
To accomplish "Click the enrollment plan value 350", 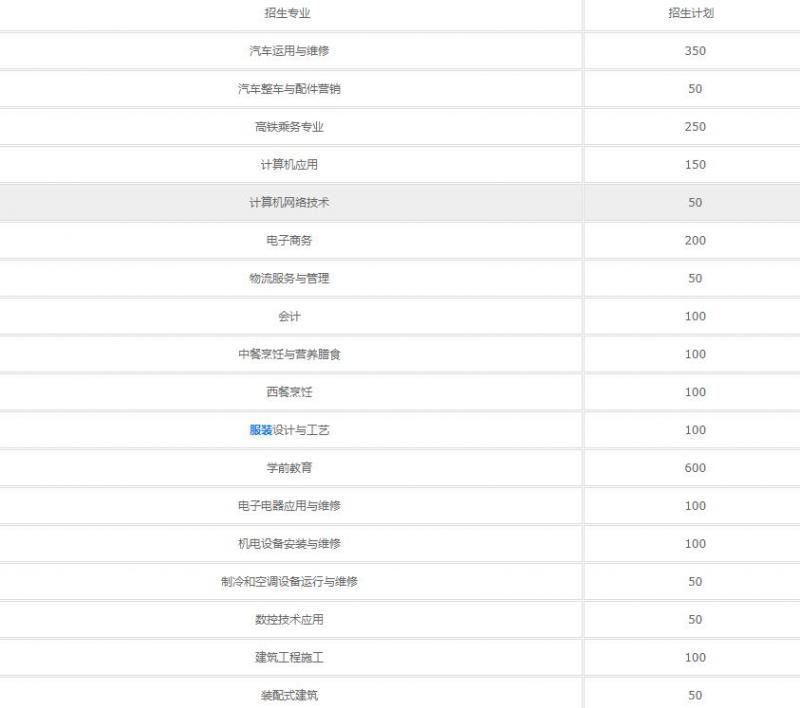I will tap(695, 51).
